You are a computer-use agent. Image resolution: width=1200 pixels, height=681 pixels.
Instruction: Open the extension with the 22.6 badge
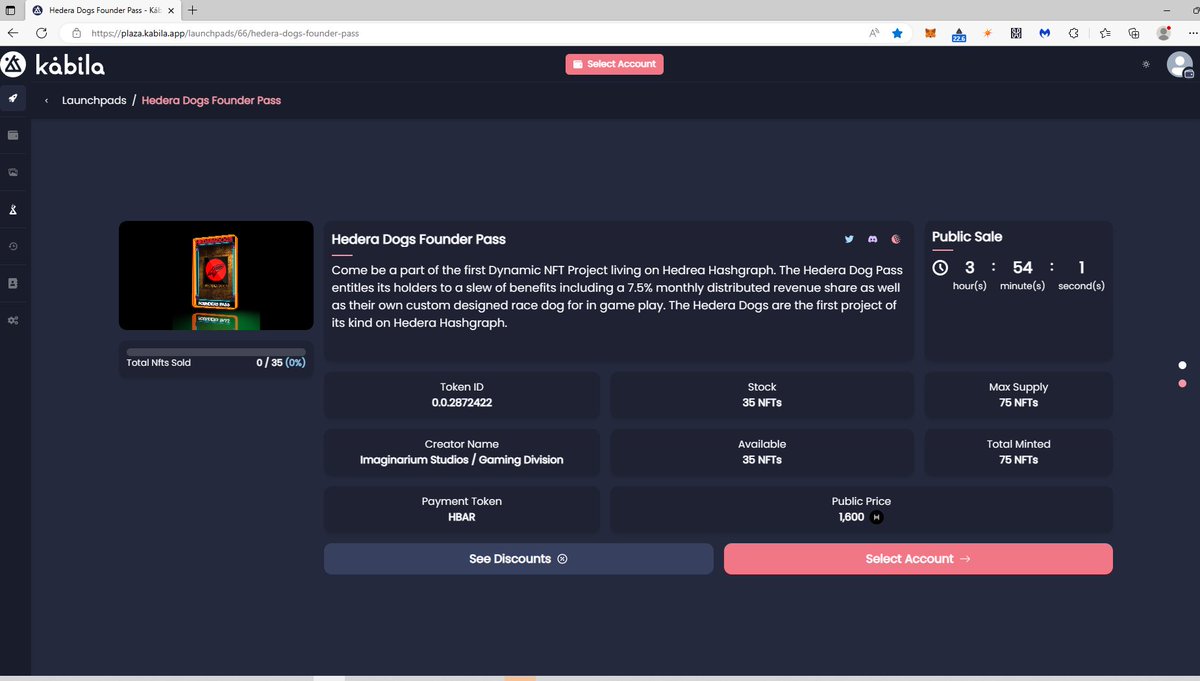(x=958, y=34)
